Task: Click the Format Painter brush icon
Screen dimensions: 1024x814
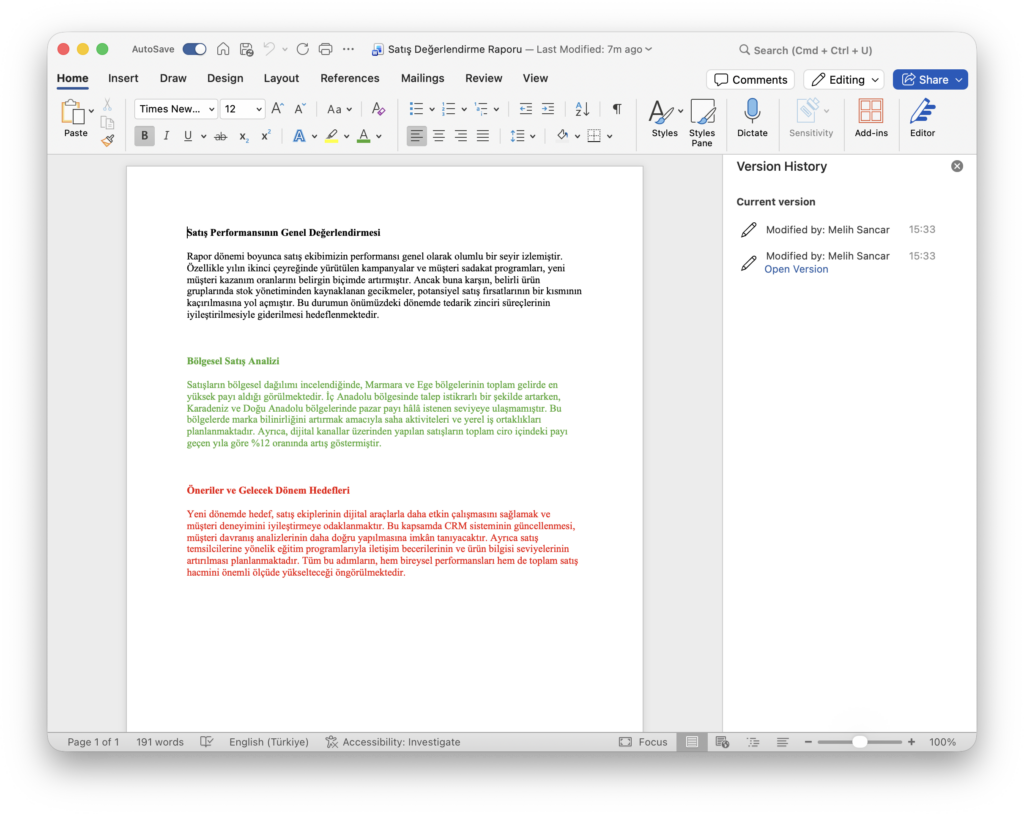Action: pyautogui.click(x=108, y=140)
